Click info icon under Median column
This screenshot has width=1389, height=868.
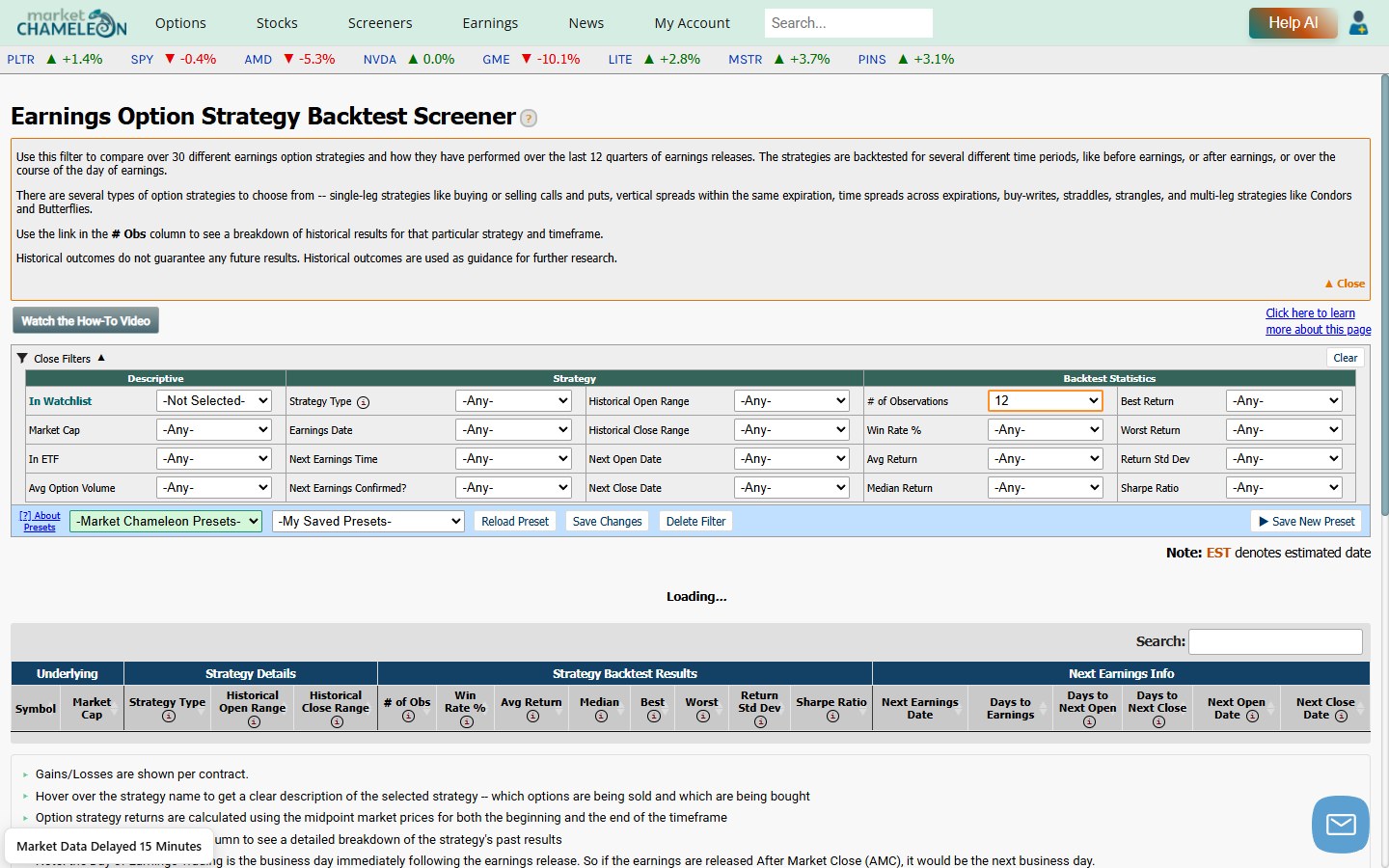pyautogui.click(x=601, y=717)
